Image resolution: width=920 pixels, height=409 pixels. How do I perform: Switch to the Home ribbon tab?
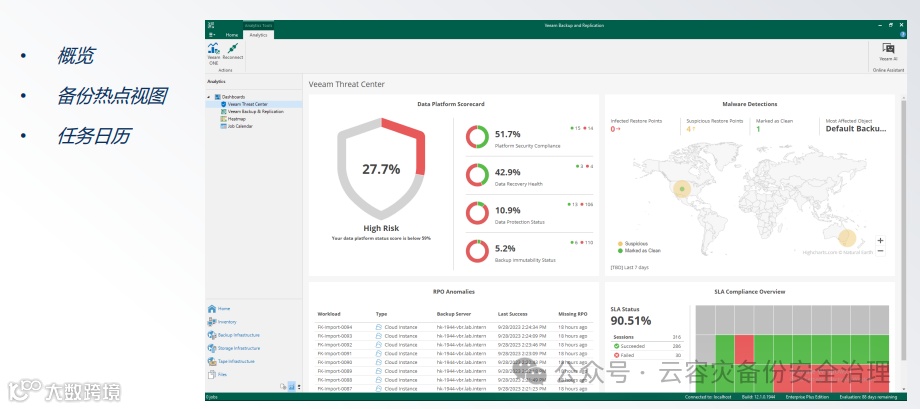click(x=232, y=35)
